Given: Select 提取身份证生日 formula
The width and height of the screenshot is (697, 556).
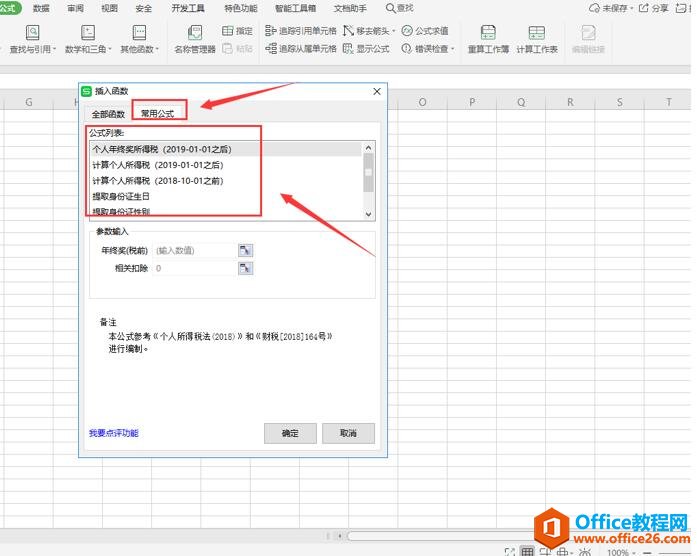Looking at the screenshot, I should coord(226,196).
